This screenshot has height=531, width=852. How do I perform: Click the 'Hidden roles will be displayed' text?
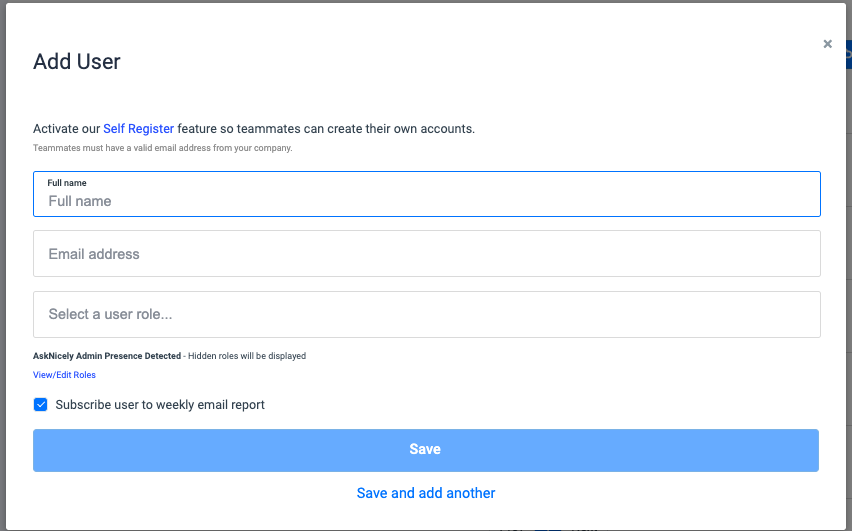coord(247,356)
